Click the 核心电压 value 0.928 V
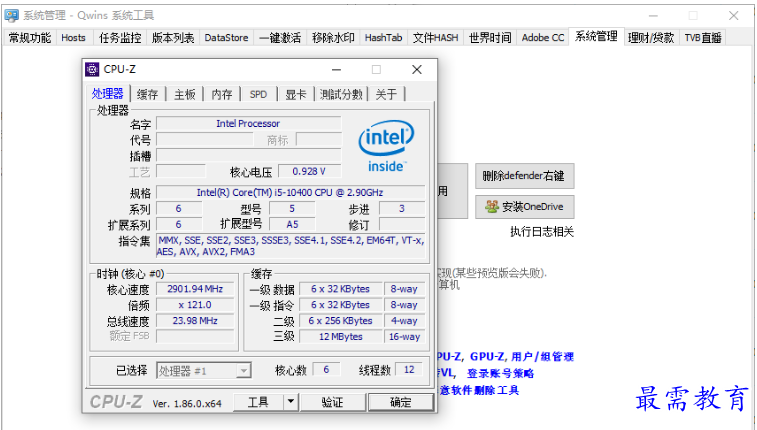Image resolution: width=757 pixels, height=430 pixels. pyautogui.click(x=309, y=171)
